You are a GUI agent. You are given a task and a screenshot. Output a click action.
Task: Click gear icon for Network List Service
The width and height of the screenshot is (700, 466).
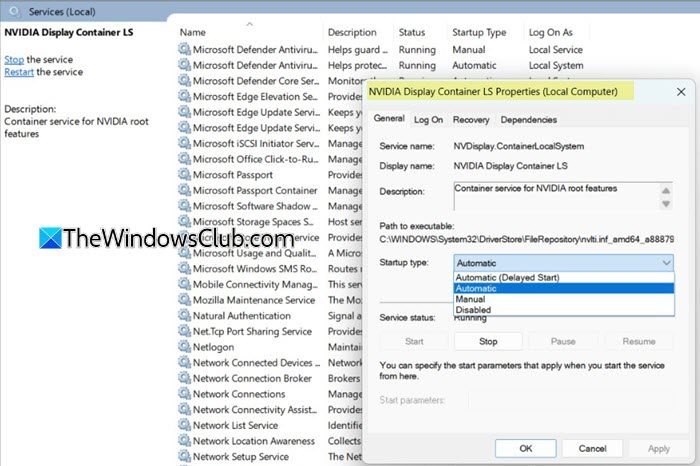[x=184, y=424]
